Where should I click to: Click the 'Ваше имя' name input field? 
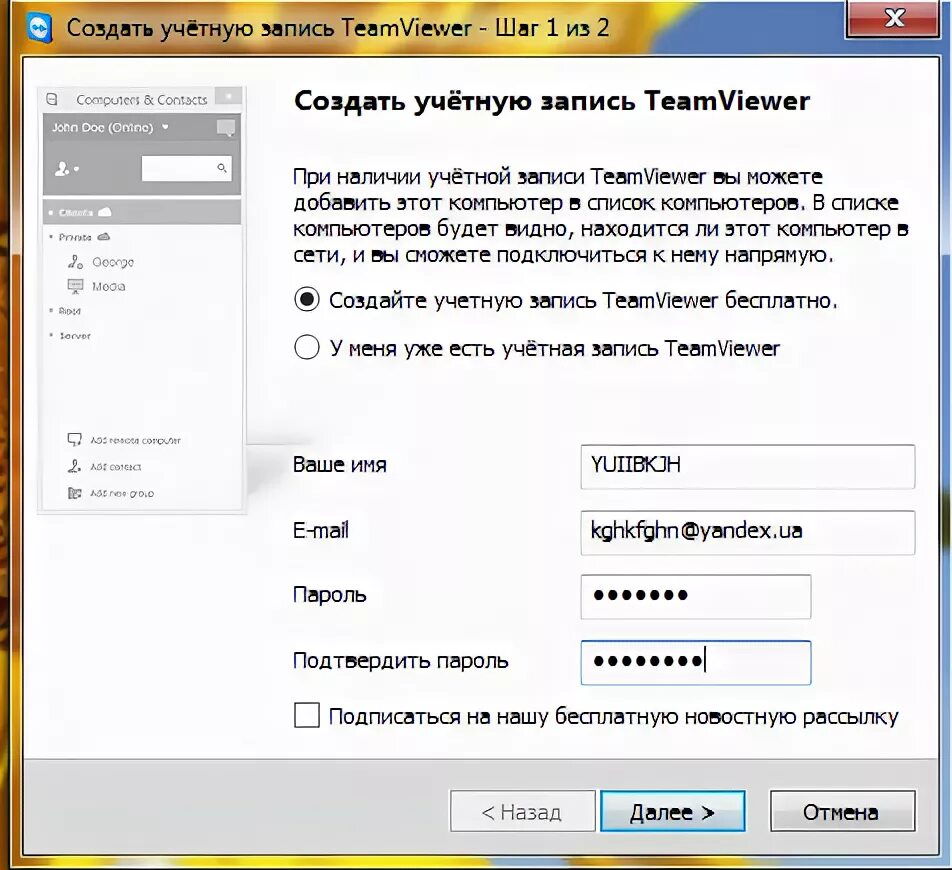click(x=747, y=466)
